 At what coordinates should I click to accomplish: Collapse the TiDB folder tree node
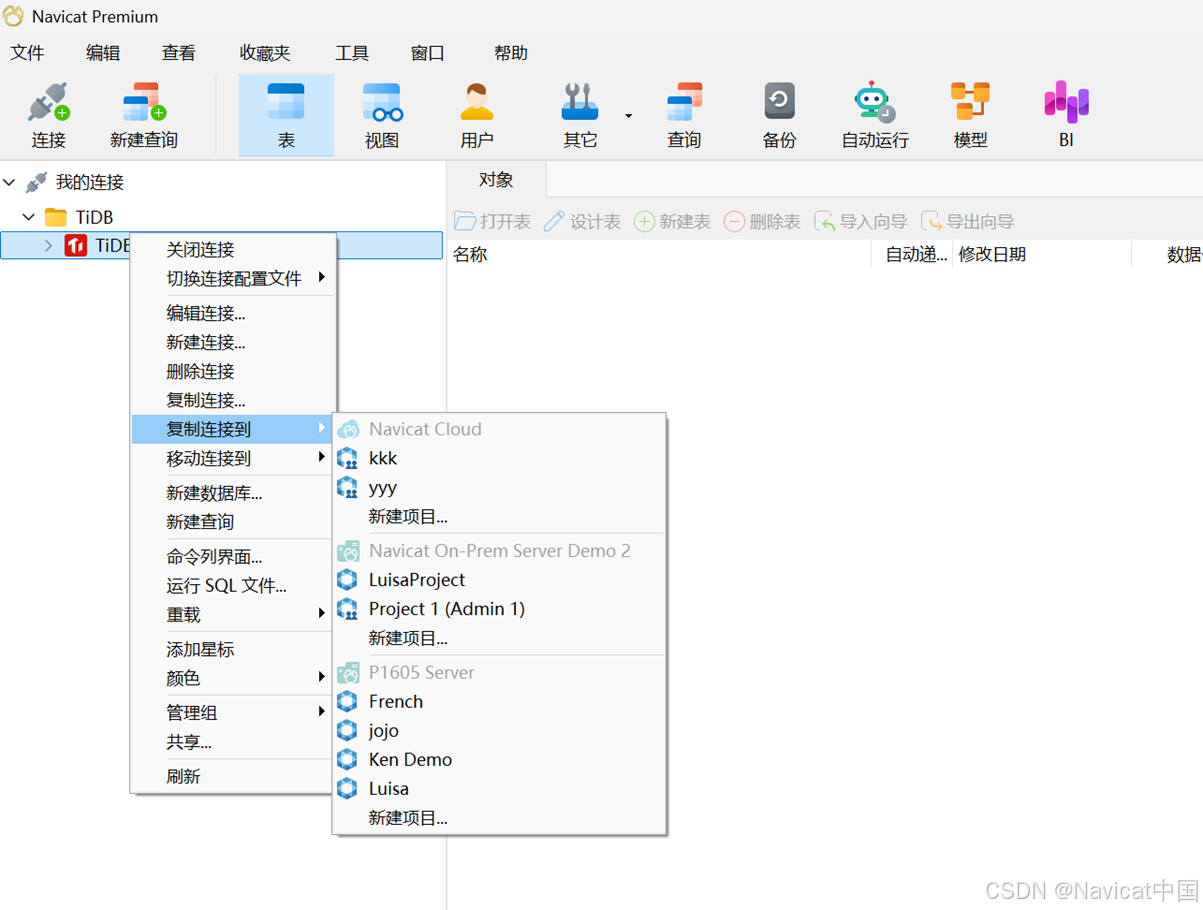[x=29, y=217]
